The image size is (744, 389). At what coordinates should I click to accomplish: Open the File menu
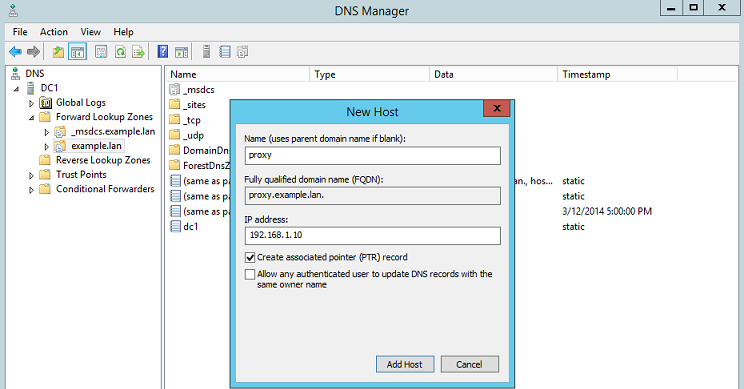click(x=20, y=32)
